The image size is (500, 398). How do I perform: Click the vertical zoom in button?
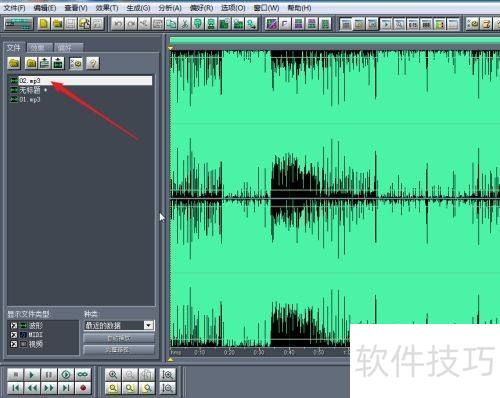(167, 375)
